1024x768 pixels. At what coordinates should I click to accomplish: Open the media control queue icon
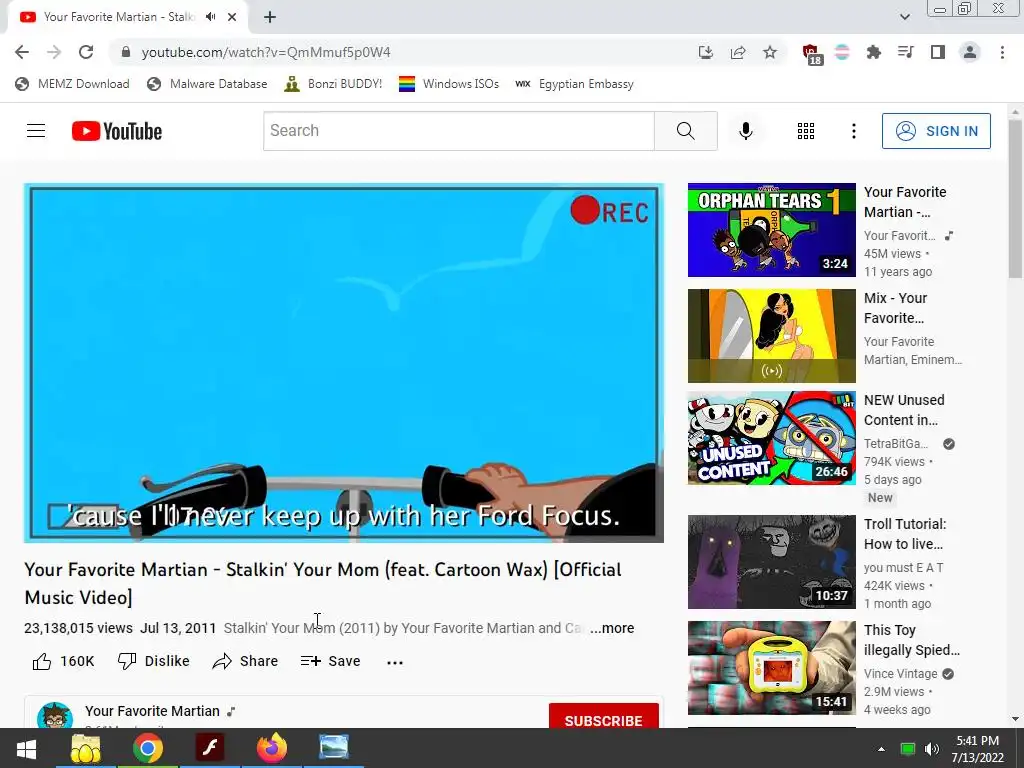[905, 52]
